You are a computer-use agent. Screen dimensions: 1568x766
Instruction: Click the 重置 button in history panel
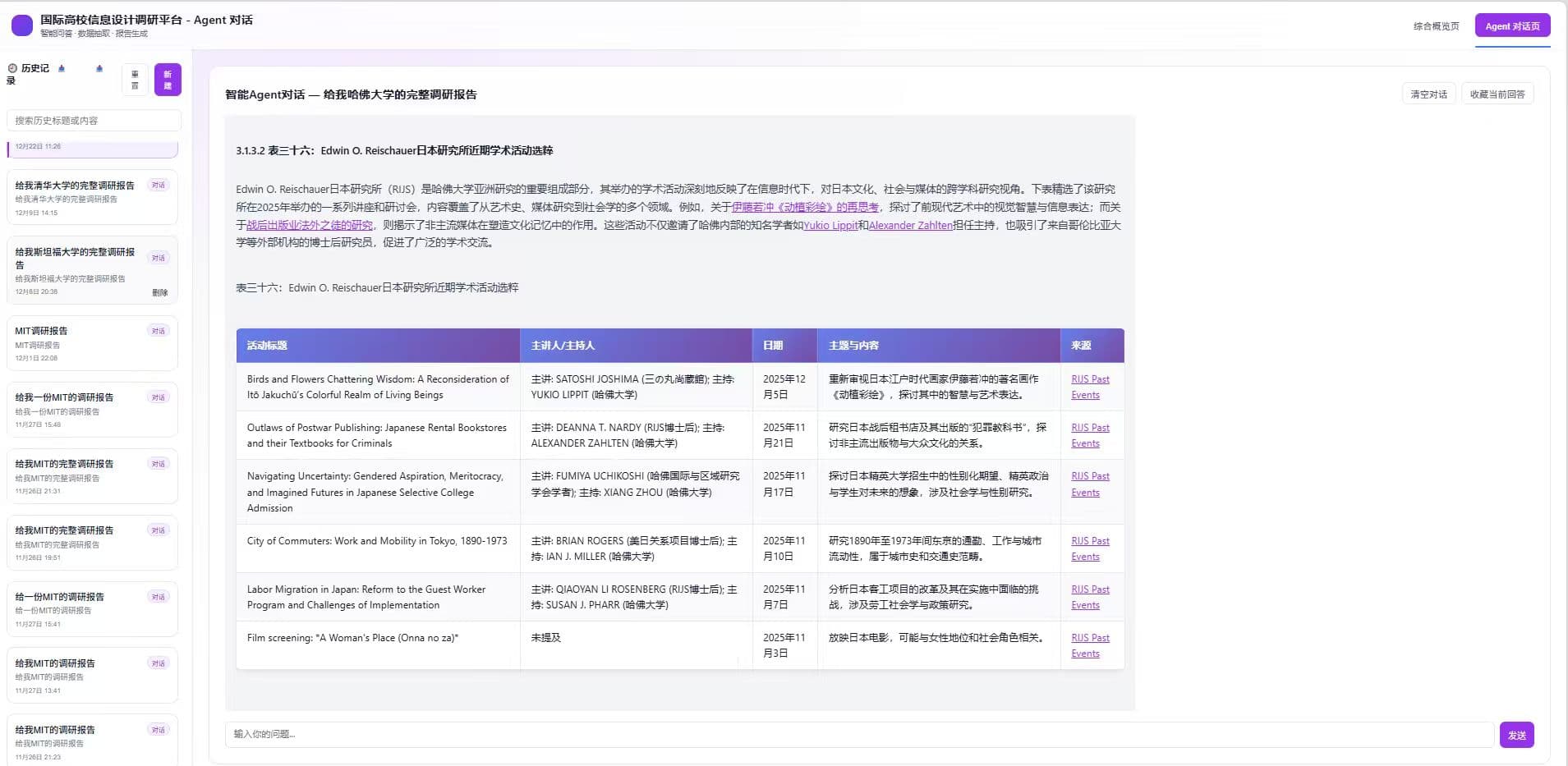coord(135,80)
